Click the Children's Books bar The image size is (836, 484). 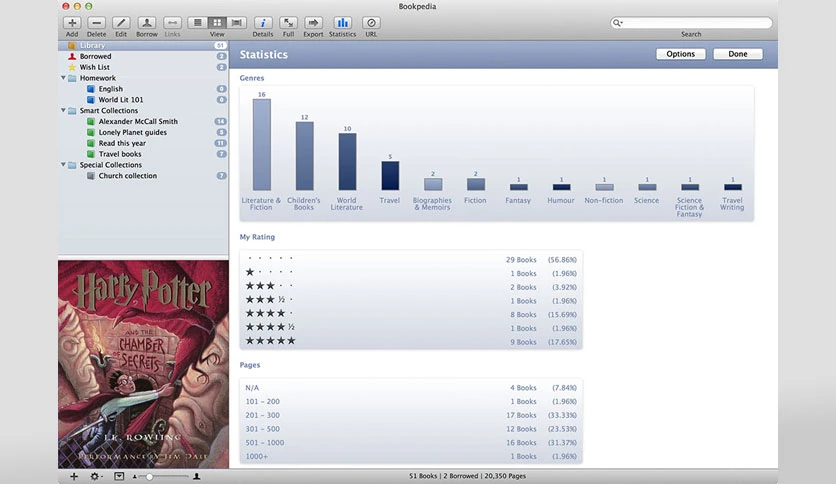(304, 156)
